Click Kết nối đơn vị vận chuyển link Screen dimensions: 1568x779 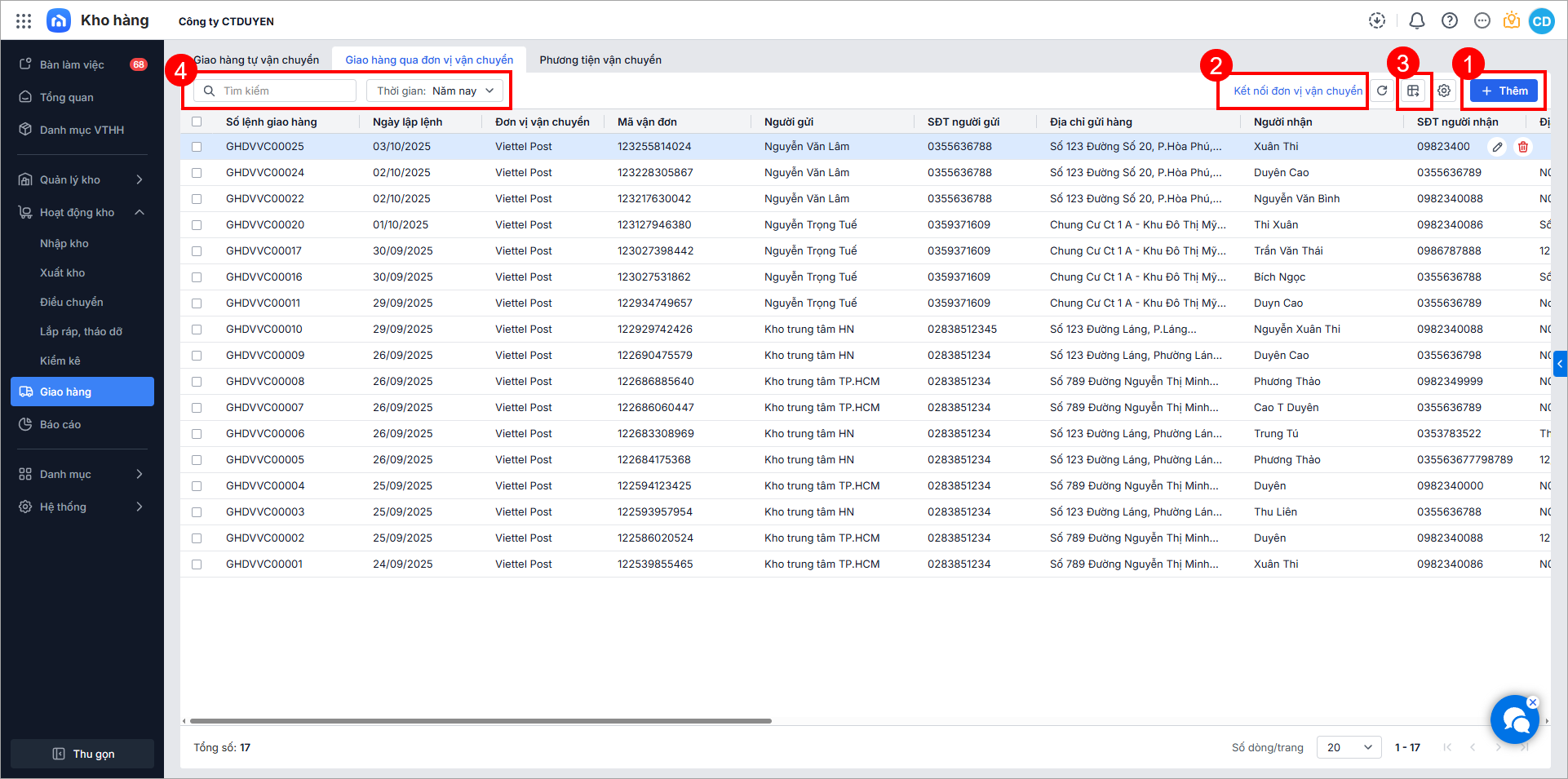point(1297,91)
